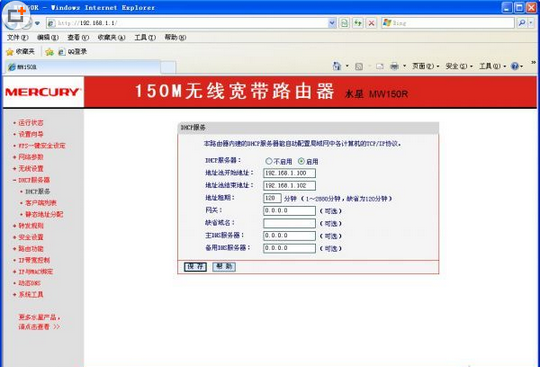Screen dimensions: 541x367
Task: Open the QQ登录 favorites bar link
Action: 72,52
